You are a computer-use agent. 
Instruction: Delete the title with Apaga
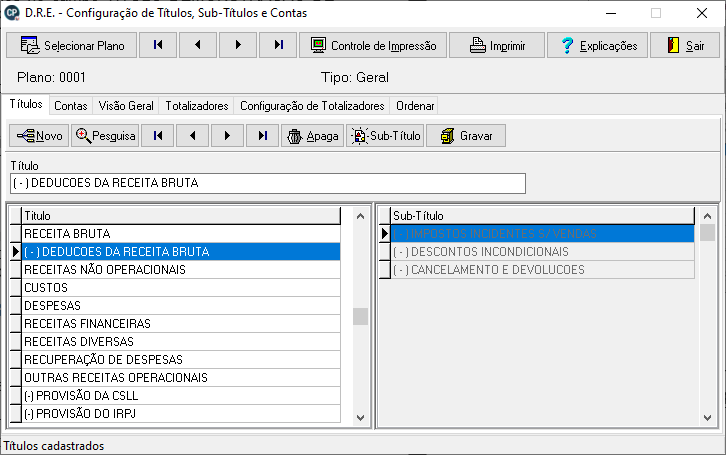(x=313, y=136)
